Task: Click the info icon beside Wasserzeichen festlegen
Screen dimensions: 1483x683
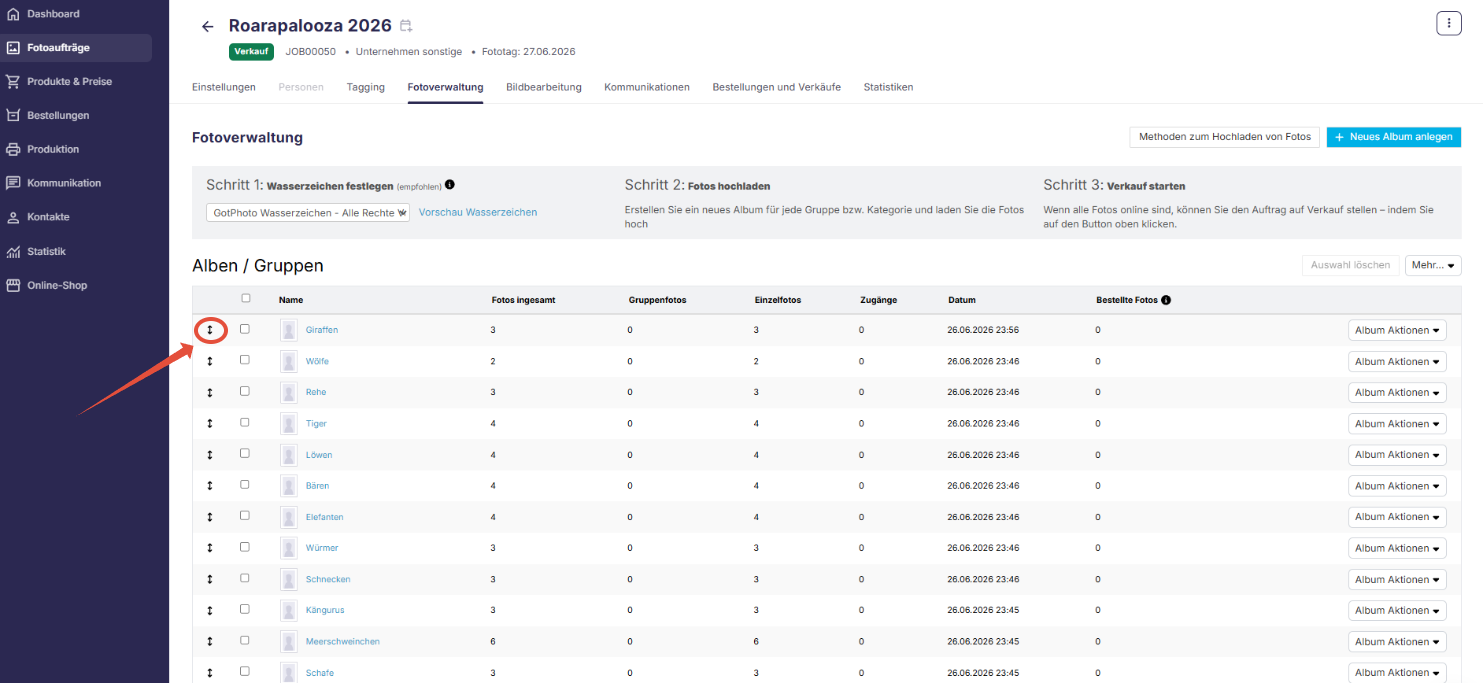Action: (449, 185)
